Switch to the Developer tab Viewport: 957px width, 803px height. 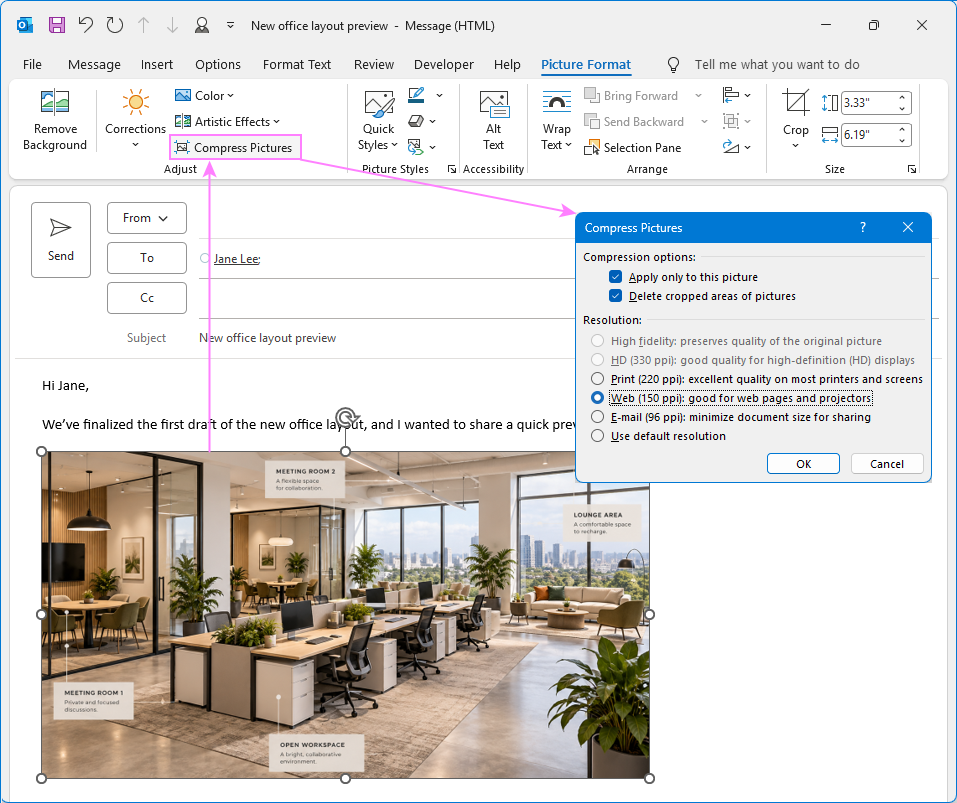tap(444, 65)
